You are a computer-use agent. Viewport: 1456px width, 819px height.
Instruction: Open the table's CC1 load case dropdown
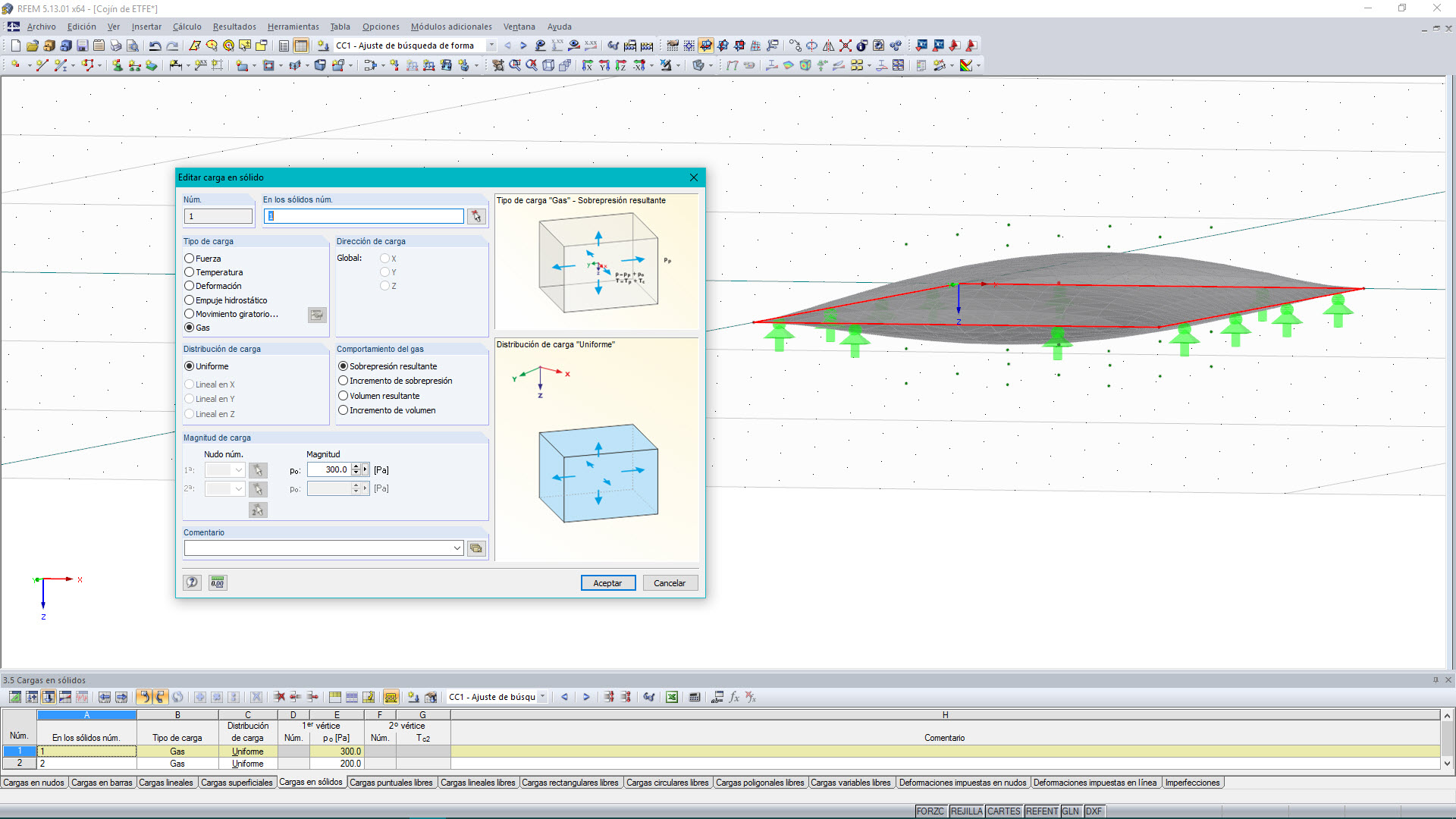pos(542,697)
